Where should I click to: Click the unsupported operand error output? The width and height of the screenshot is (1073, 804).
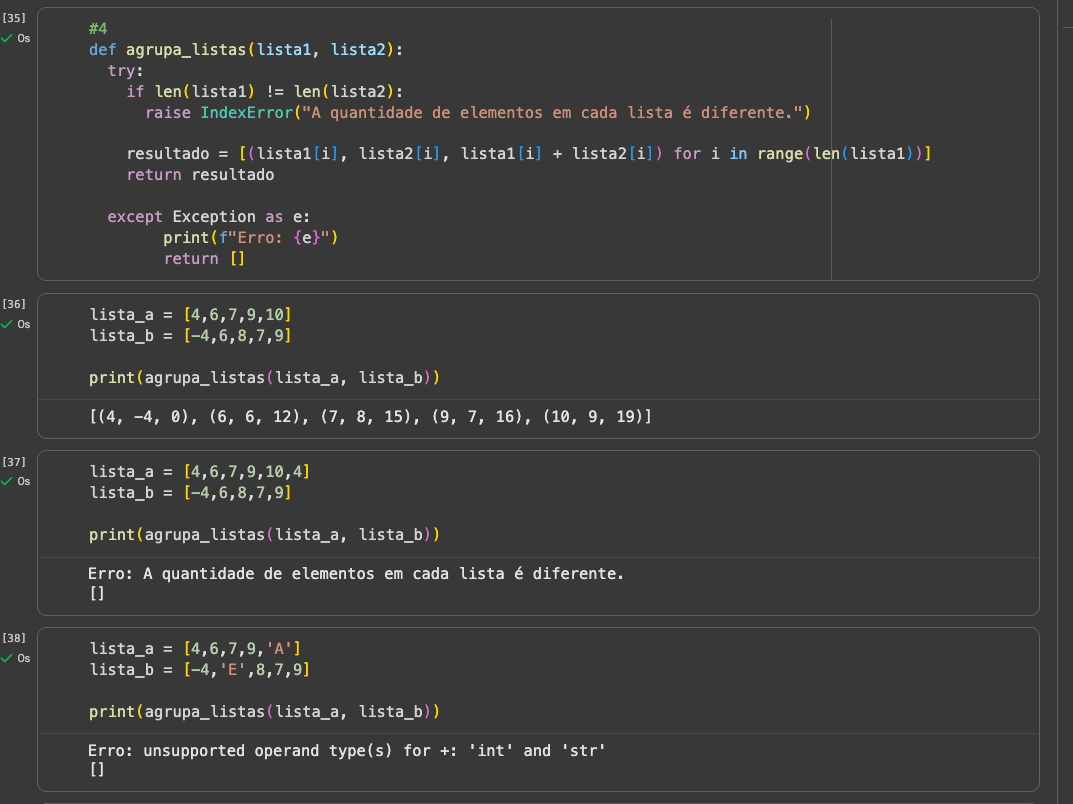pos(347,750)
